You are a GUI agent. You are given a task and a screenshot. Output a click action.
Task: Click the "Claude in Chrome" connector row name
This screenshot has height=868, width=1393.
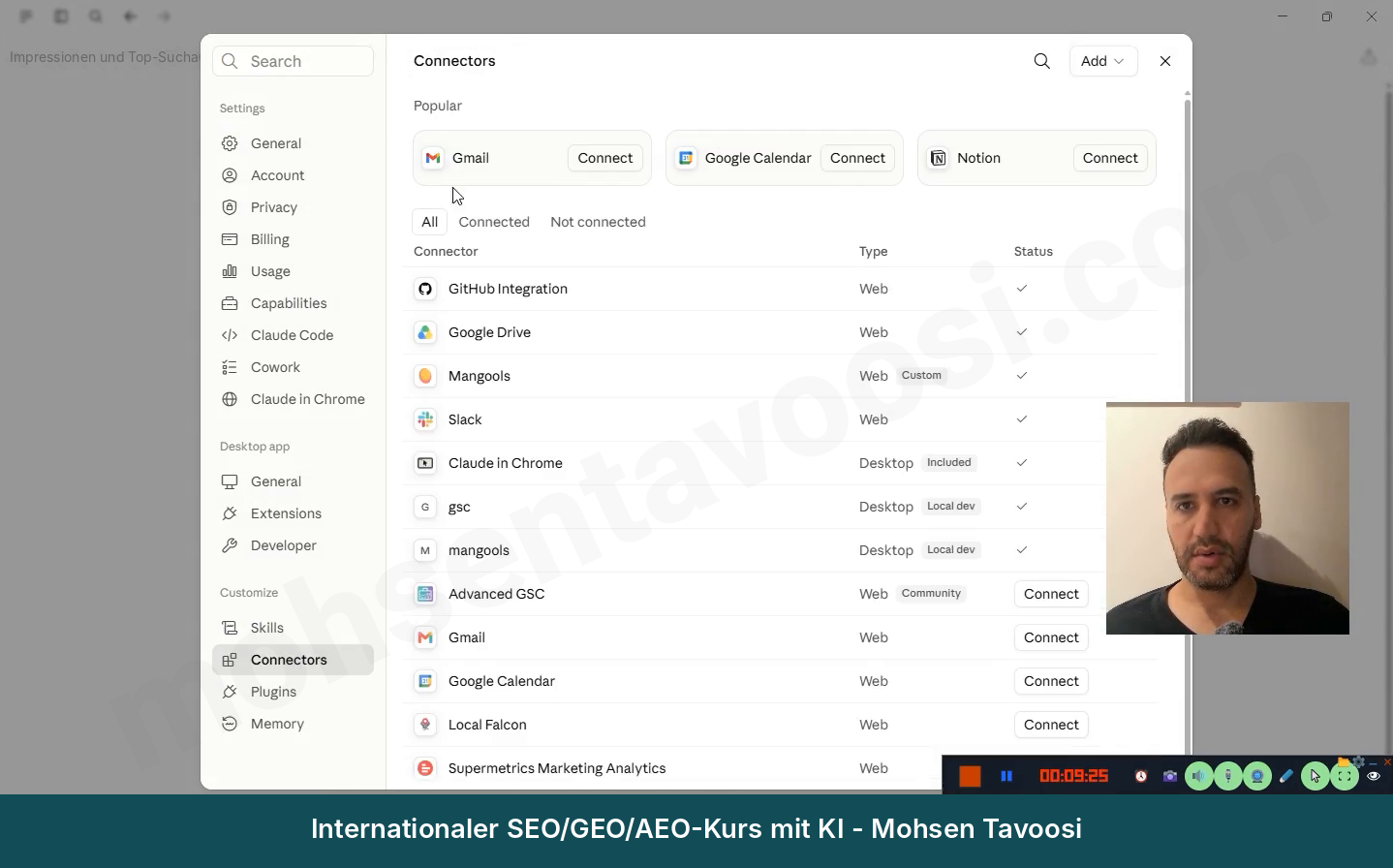point(506,463)
